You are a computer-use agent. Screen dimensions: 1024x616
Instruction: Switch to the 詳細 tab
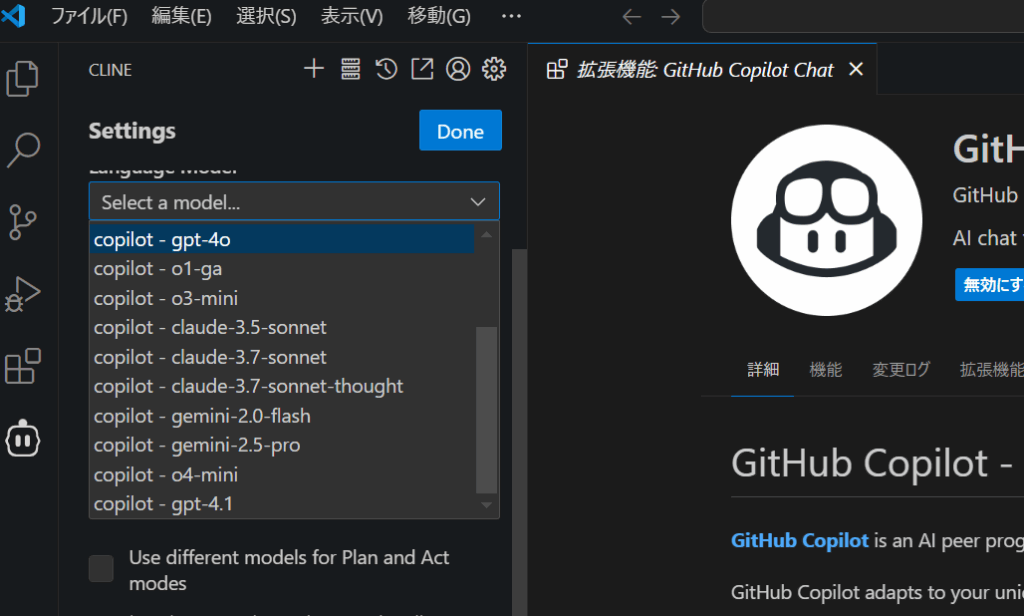tap(763, 370)
